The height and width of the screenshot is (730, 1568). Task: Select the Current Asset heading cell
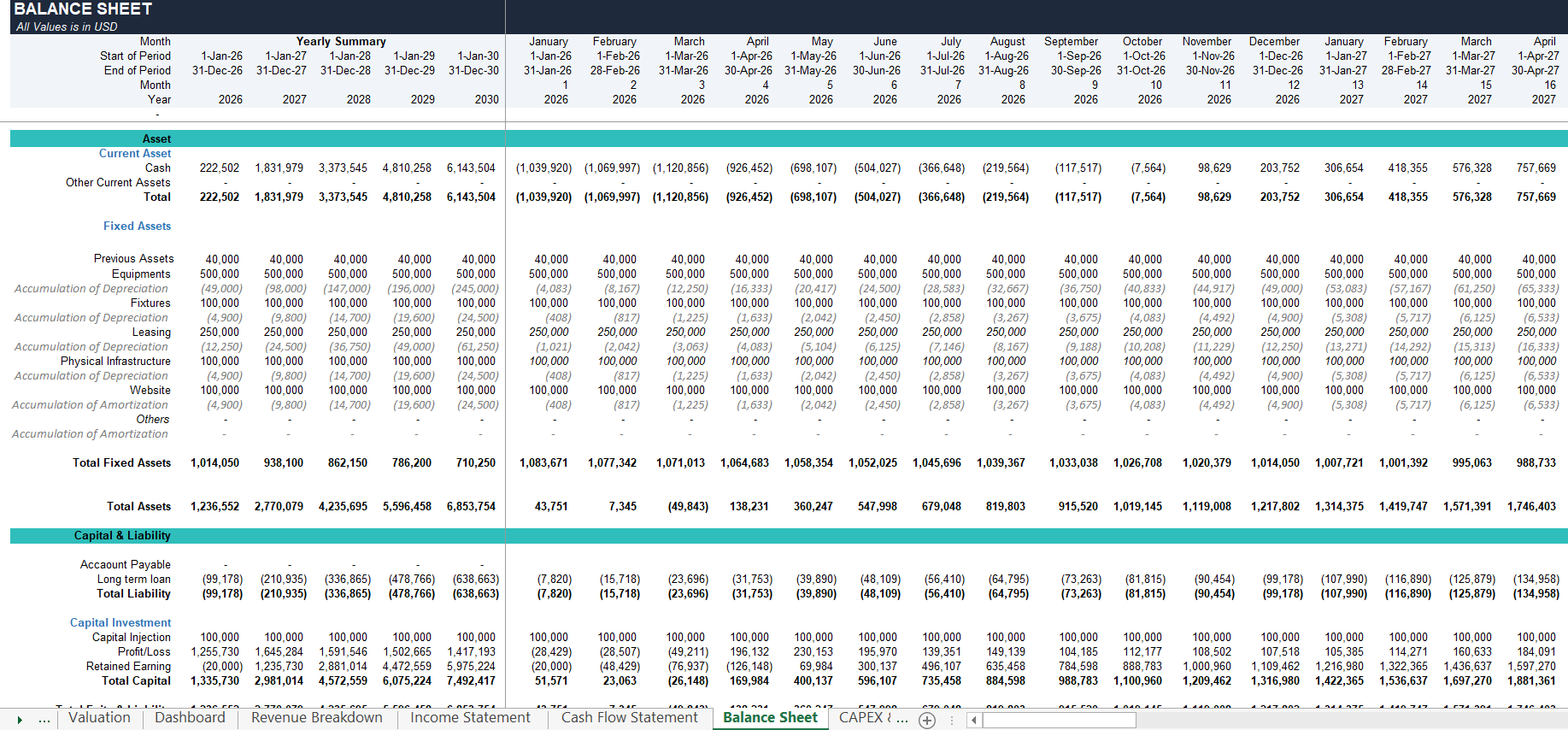coord(135,154)
